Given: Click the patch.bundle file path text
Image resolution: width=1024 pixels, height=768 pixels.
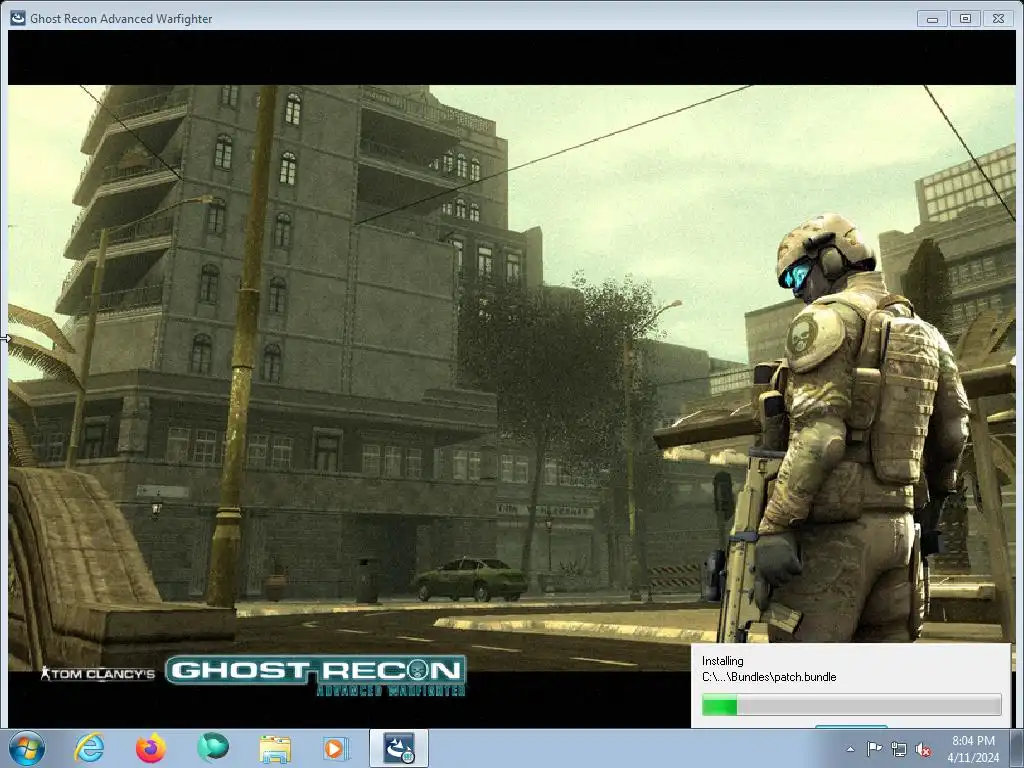Looking at the screenshot, I should pyautogui.click(x=769, y=677).
